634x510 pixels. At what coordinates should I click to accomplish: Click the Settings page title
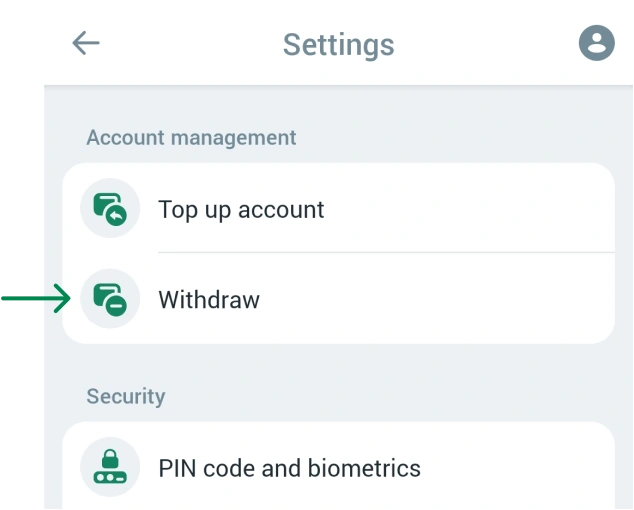pos(338,45)
